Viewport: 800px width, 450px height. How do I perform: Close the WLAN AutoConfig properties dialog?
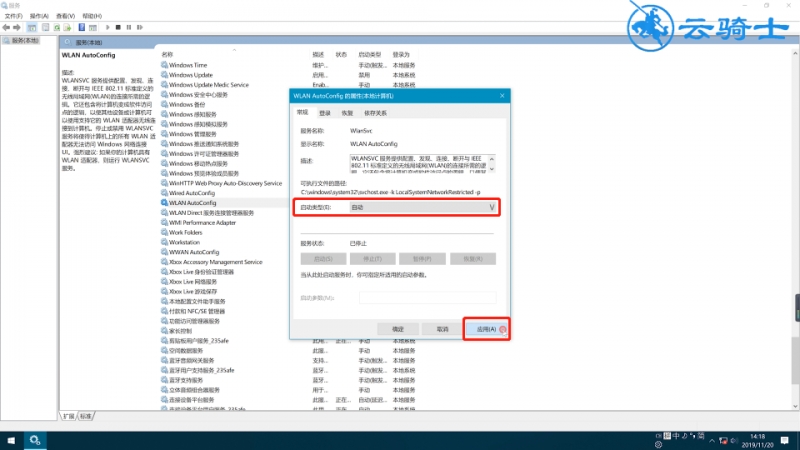point(502,95)
